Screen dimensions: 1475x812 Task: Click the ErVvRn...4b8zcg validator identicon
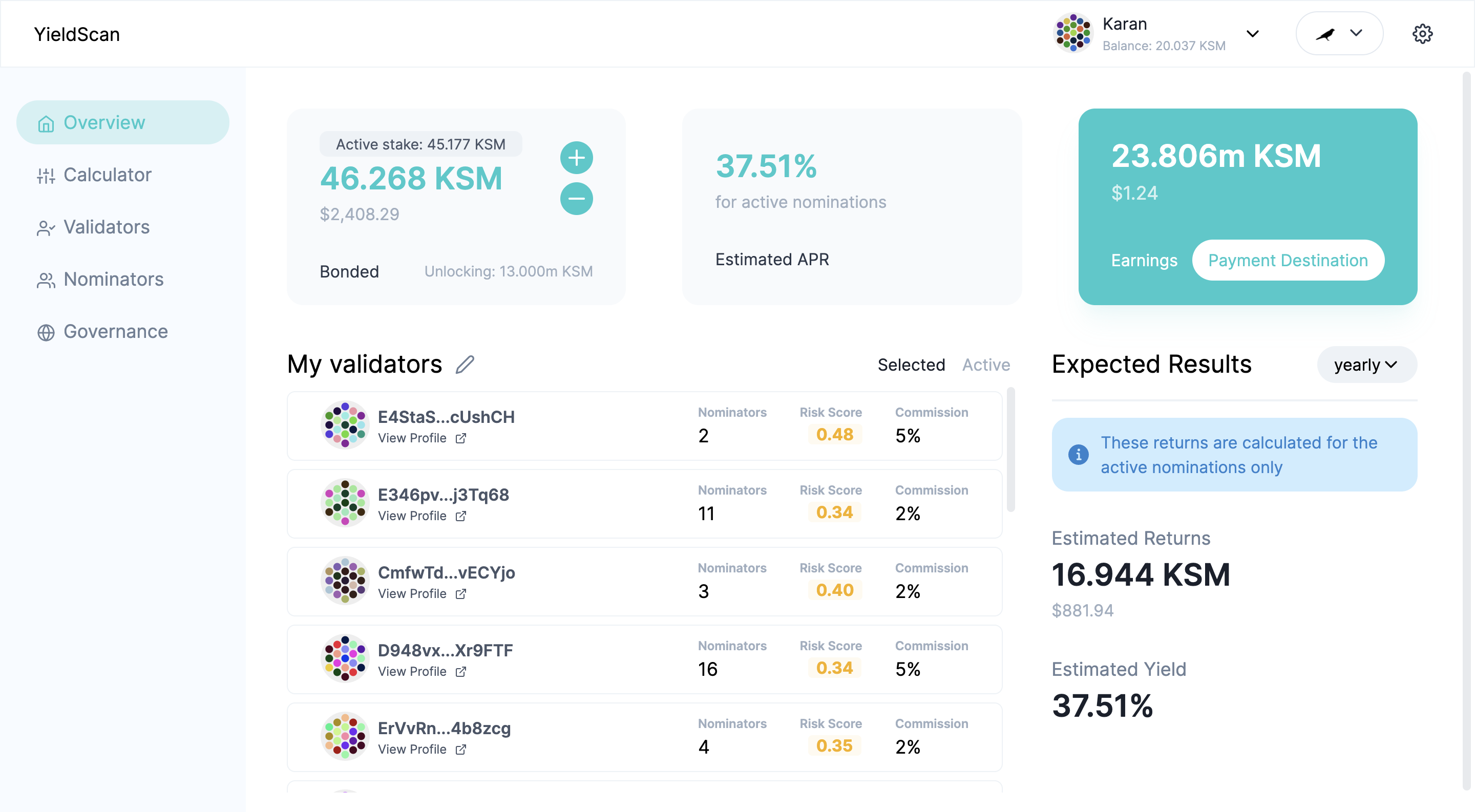pyautogui.click(x=345, y=736)
